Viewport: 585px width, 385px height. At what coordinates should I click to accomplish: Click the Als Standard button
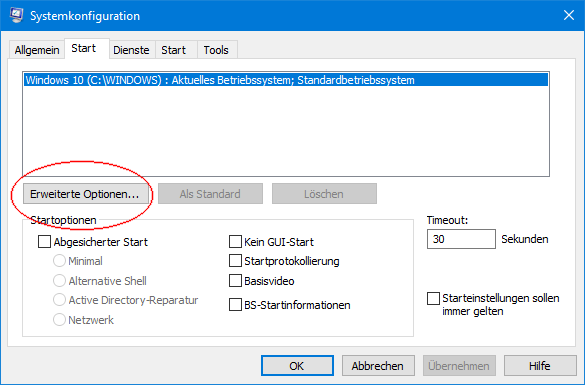click(x=210, y=194)
